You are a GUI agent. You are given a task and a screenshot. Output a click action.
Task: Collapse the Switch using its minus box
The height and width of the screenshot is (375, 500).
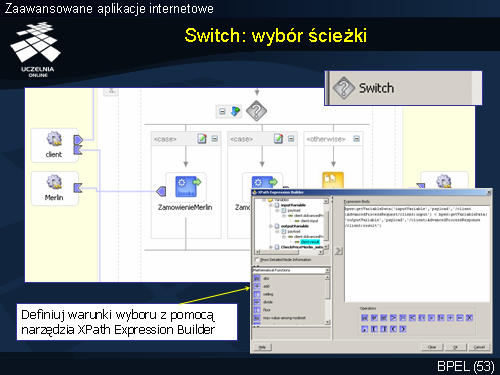[222, 111]
